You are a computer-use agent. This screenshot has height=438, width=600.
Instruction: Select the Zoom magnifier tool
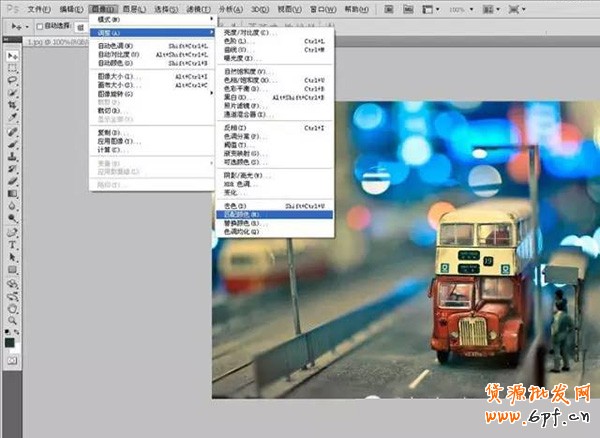point(13,322)
